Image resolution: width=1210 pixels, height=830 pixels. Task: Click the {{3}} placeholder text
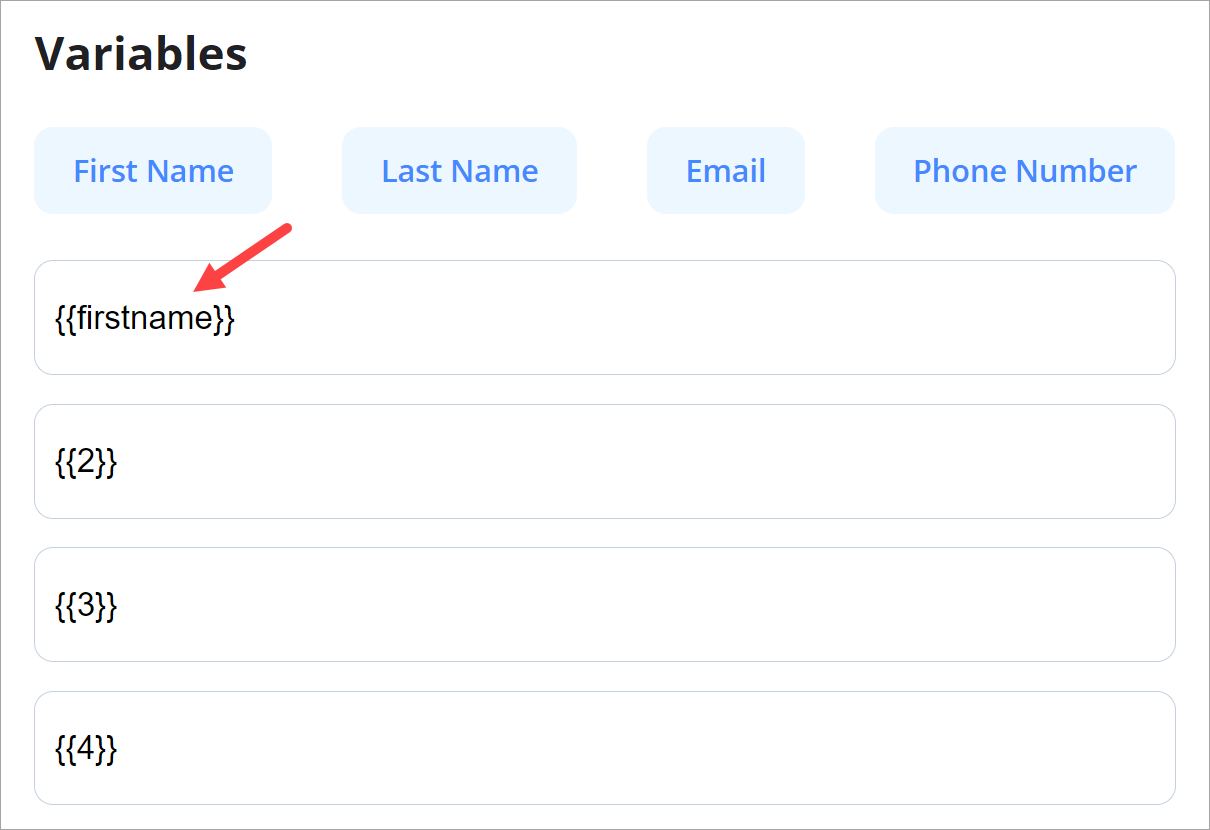(85, 605)
